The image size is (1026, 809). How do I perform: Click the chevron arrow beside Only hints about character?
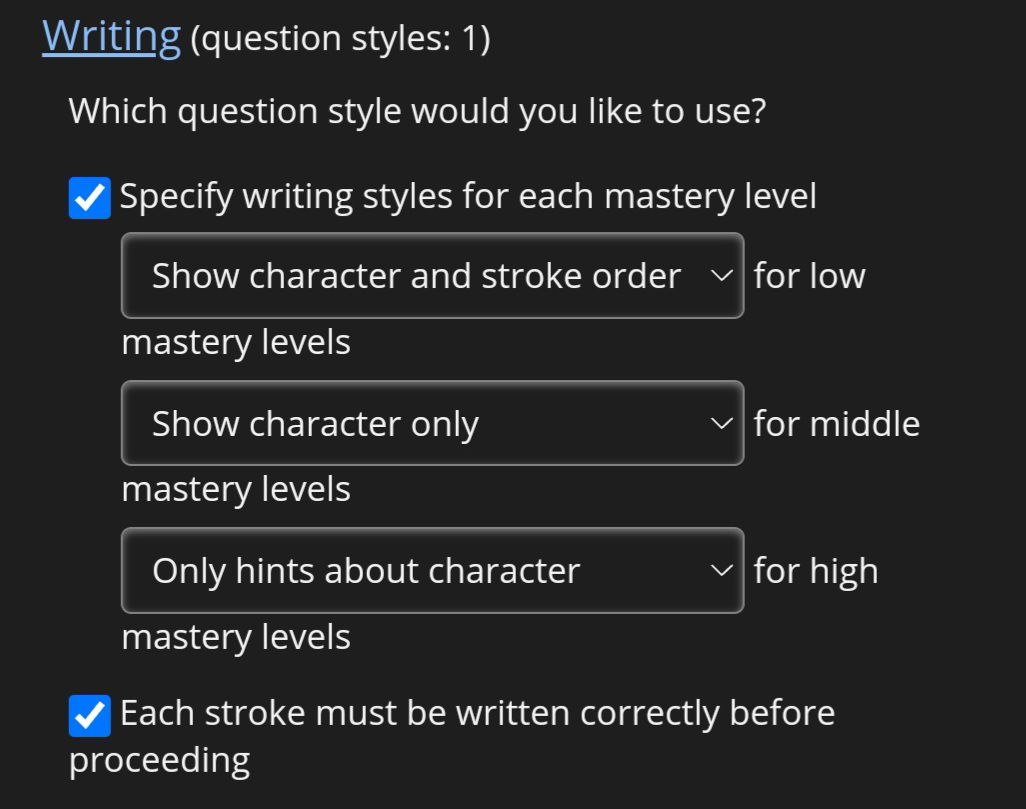pos(720,570)
